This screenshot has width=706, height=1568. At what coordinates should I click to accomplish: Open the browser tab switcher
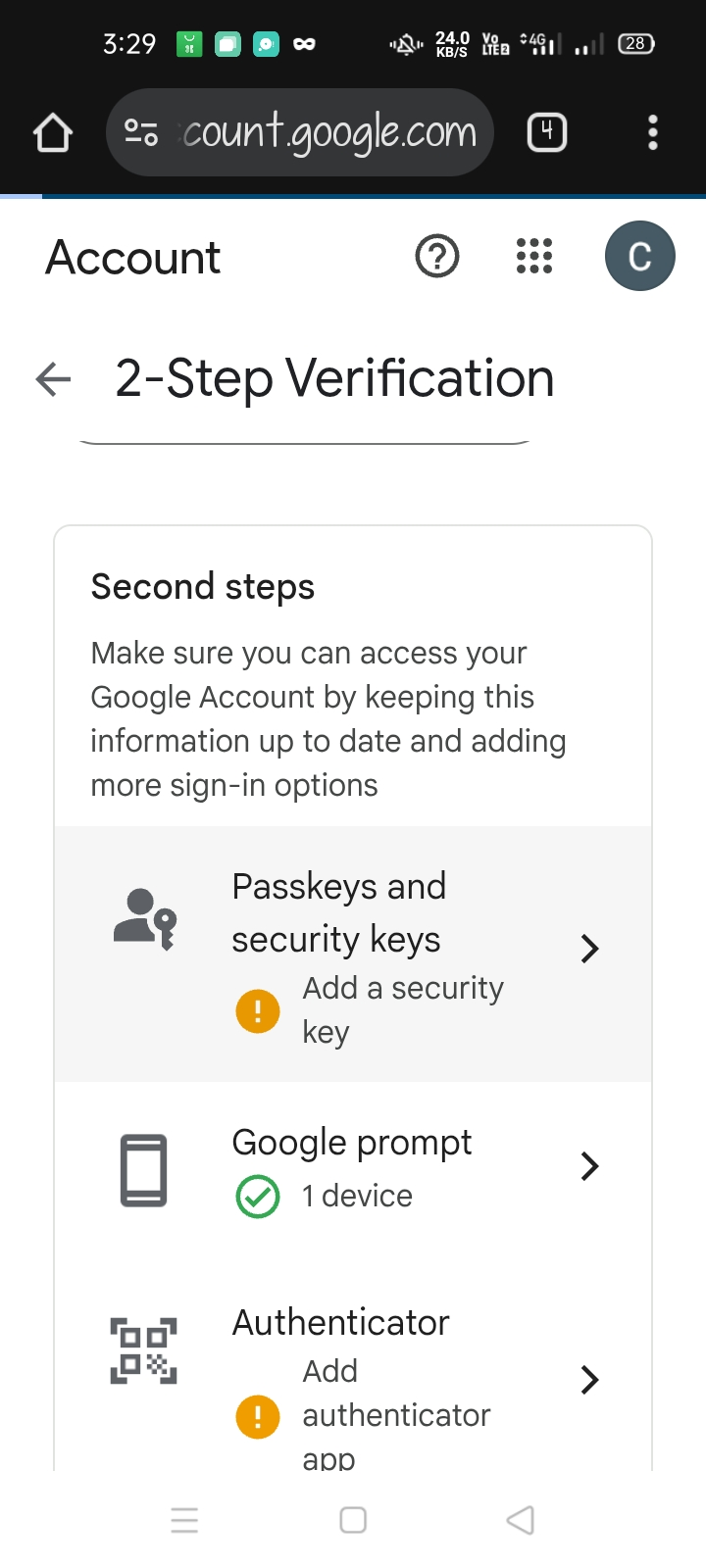[547, 132]
